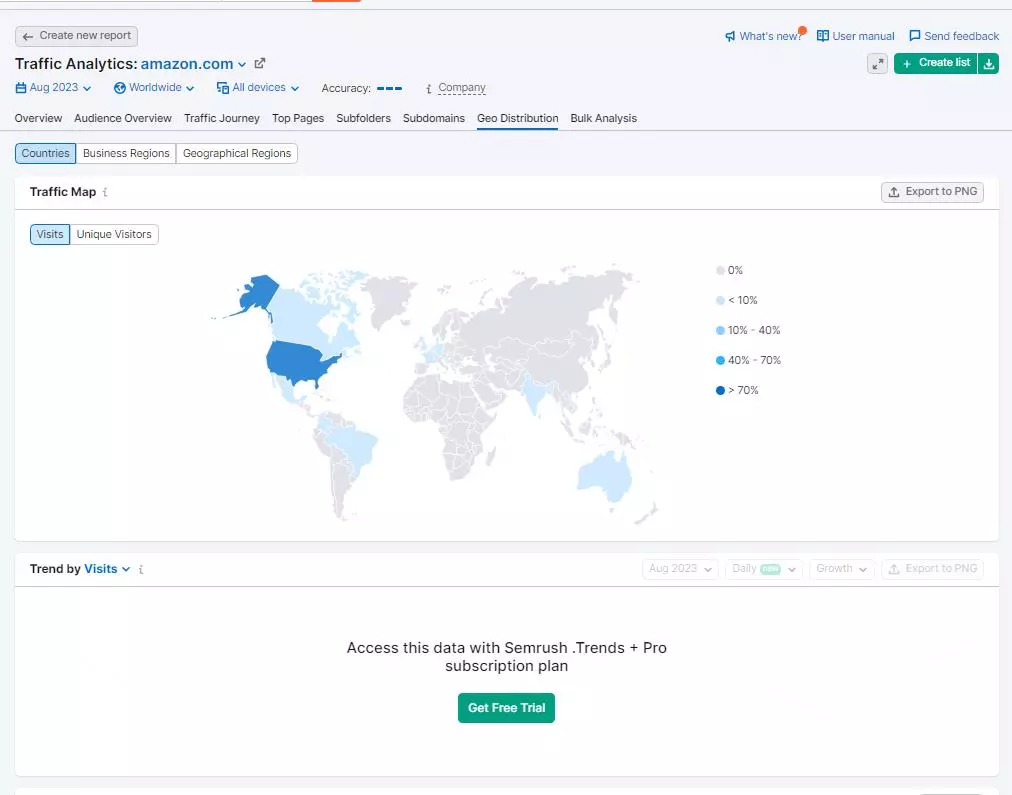The height and width of the screenshot is (795, 1012).
Task: Click the Get Free Trial button
Action: coord(506,708)
